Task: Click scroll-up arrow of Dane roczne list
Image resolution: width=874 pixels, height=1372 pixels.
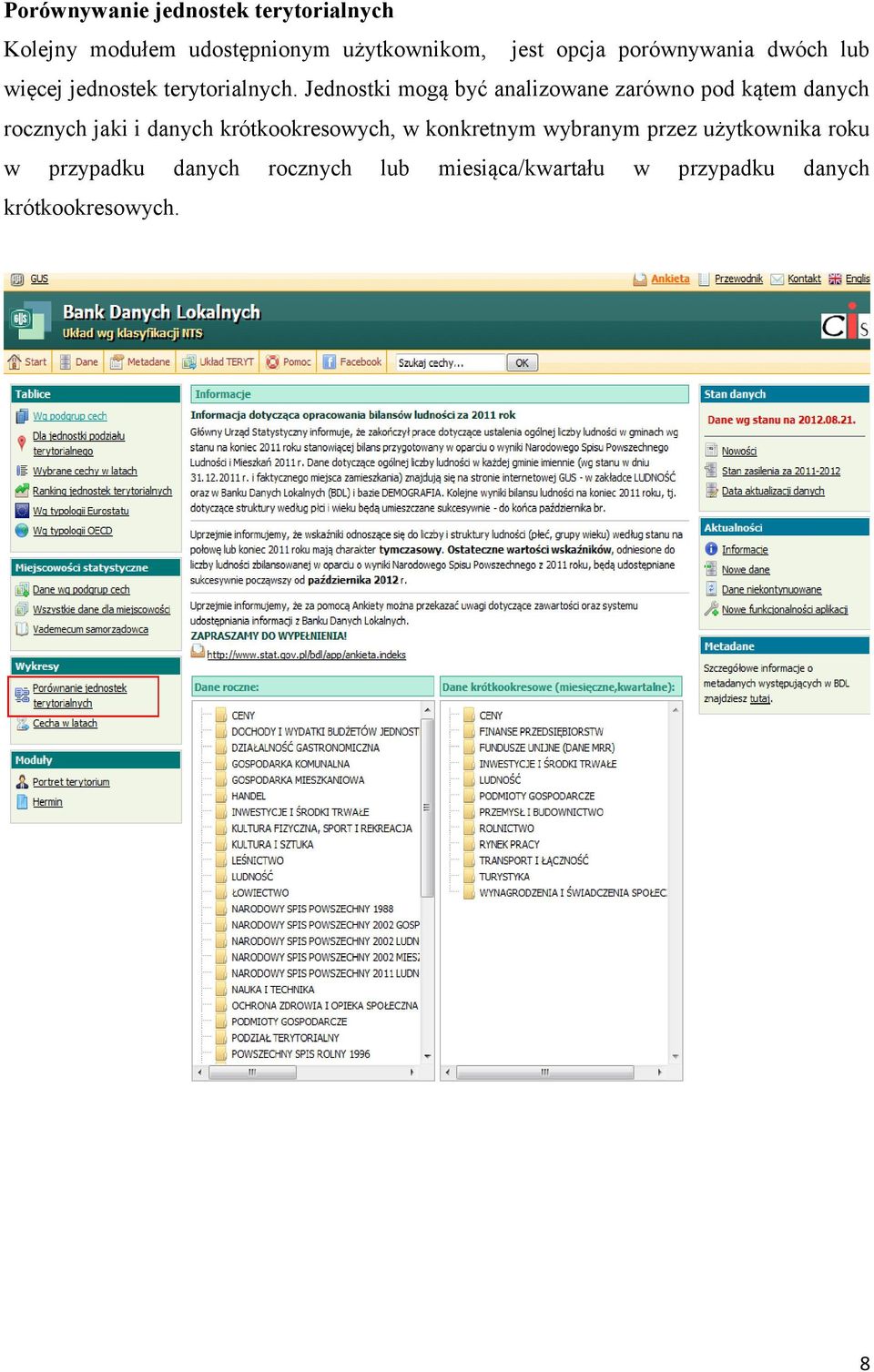Action: click(x=427, y=709)
